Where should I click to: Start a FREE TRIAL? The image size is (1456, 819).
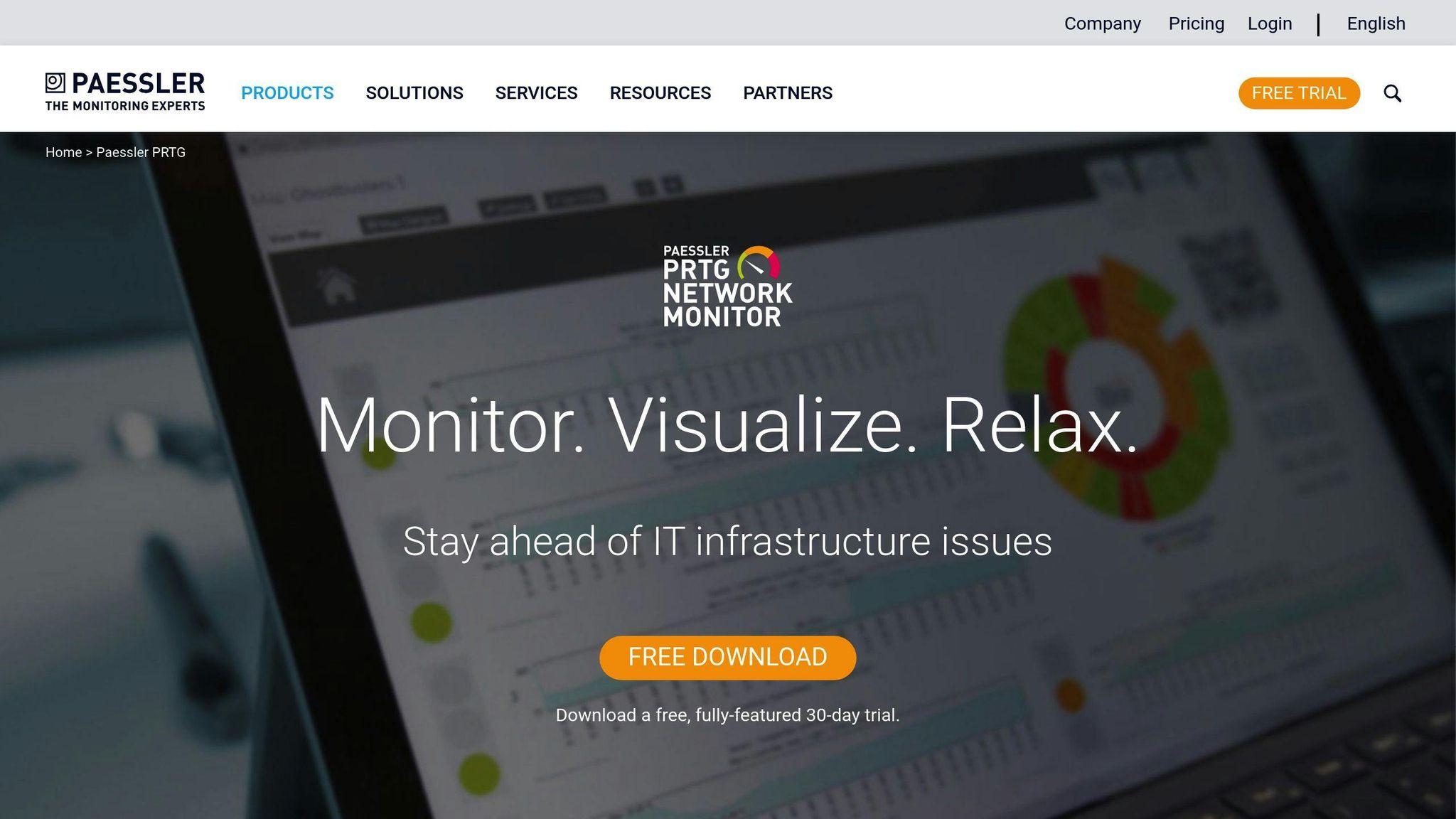[x=1299, y=92]
